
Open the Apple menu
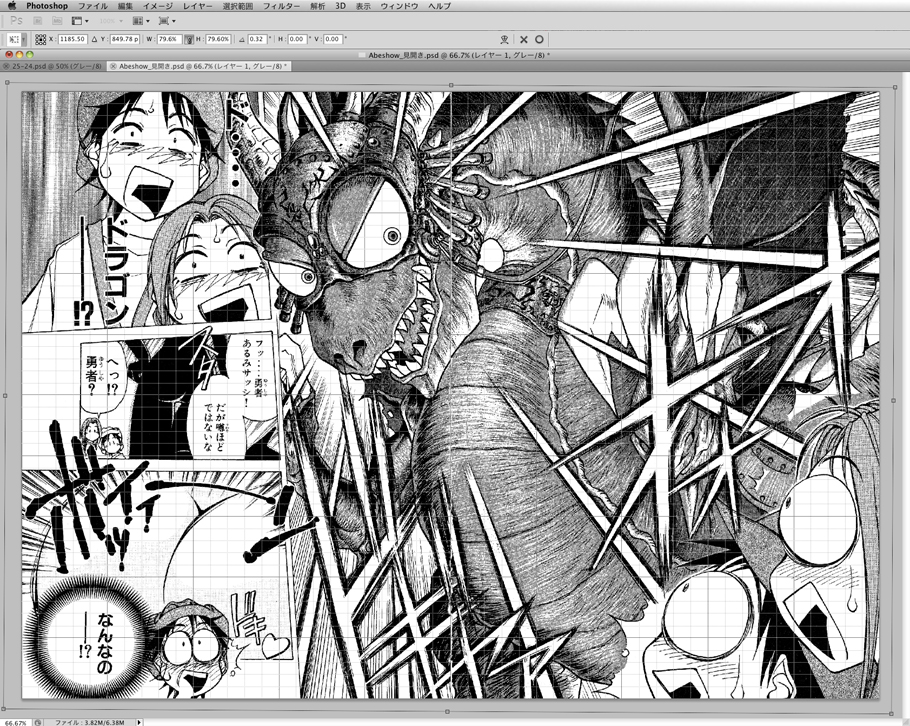point(12,6)
